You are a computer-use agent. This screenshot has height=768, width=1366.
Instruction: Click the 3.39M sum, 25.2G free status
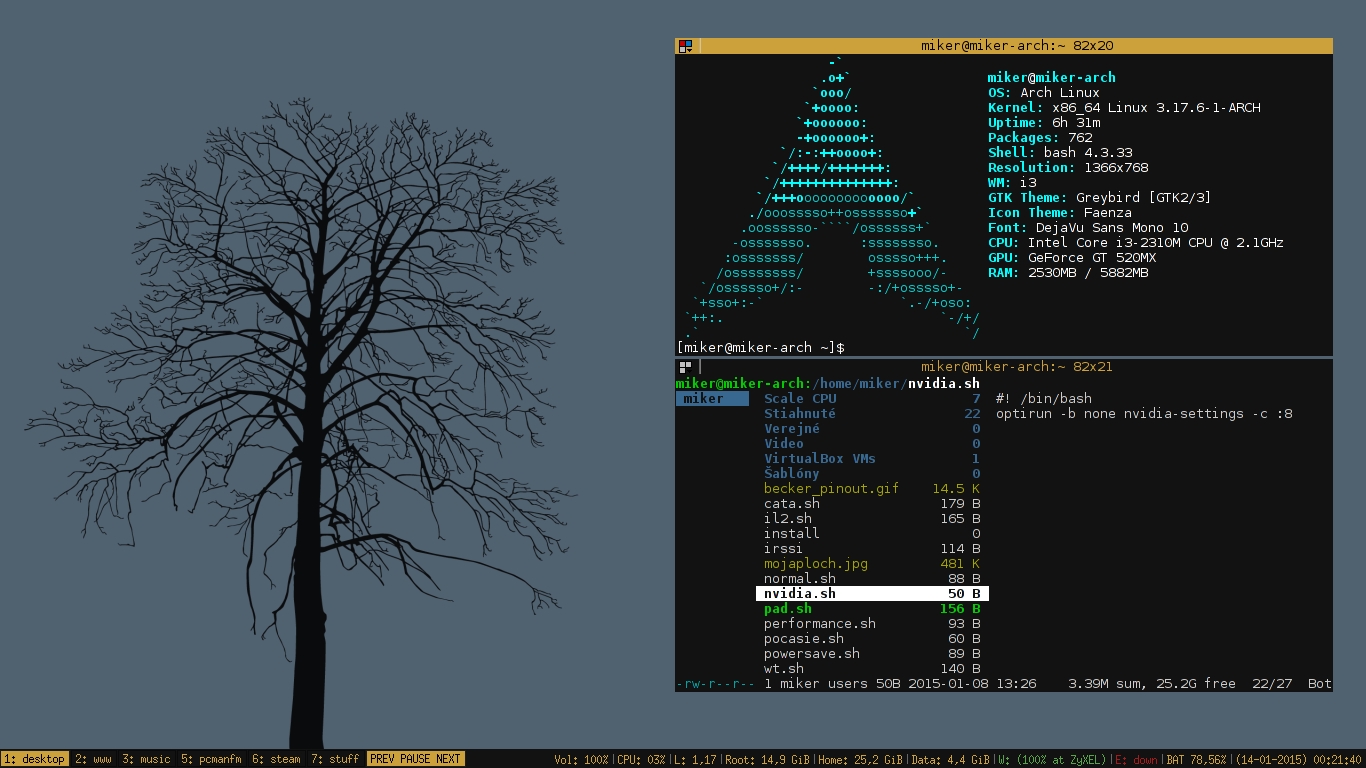click(x=1152, y=684)
